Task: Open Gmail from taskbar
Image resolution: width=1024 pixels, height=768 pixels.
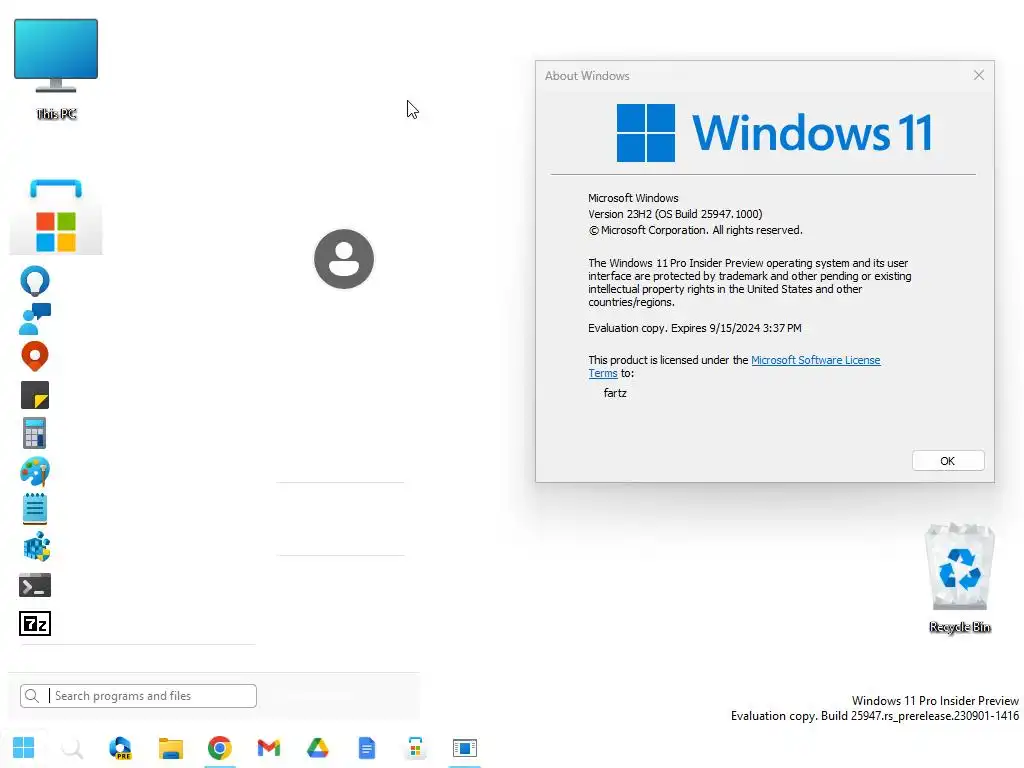Action: [x=269, y=748]
